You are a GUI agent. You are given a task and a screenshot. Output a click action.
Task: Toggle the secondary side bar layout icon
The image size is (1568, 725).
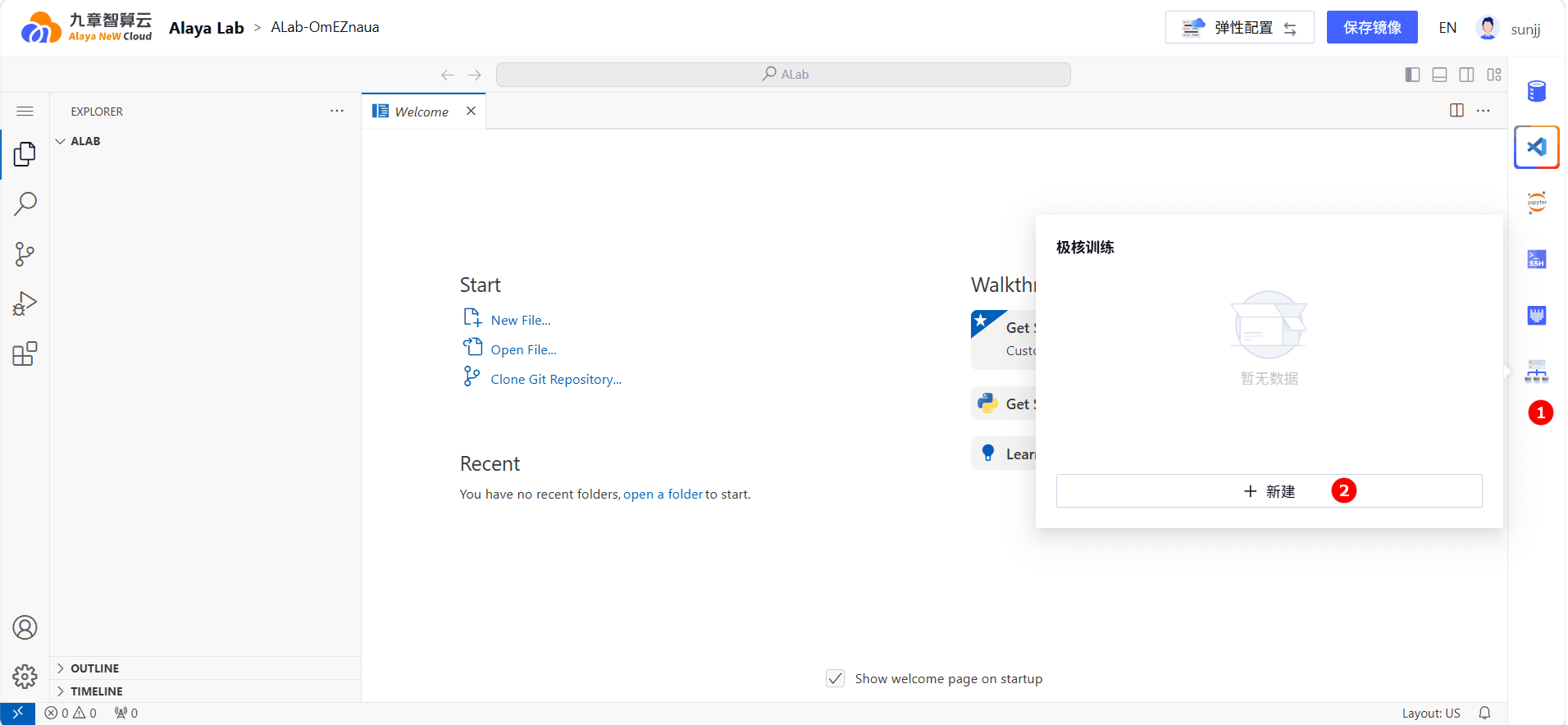click(x=1467, y=75)
